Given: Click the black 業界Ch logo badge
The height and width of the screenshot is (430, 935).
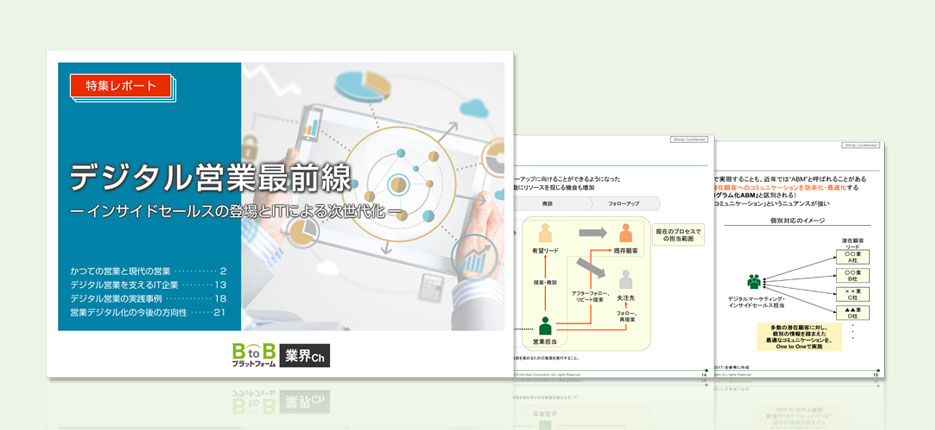Looking at the screenshot, I should [304, 355].
